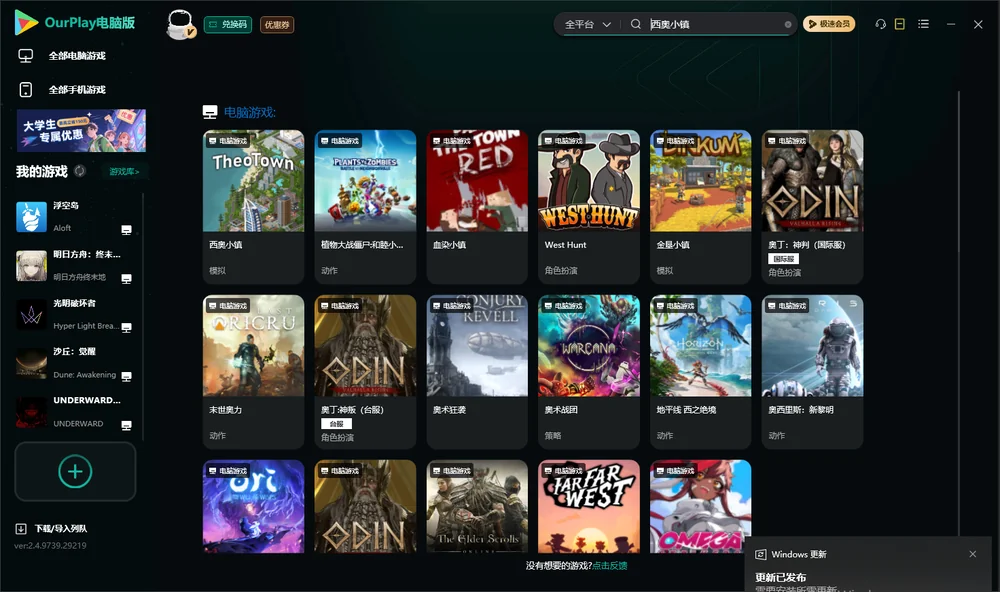Open the 血染小镇 Town Red card
Viewport: 1000px width, 592px height.
pos(477,207)
